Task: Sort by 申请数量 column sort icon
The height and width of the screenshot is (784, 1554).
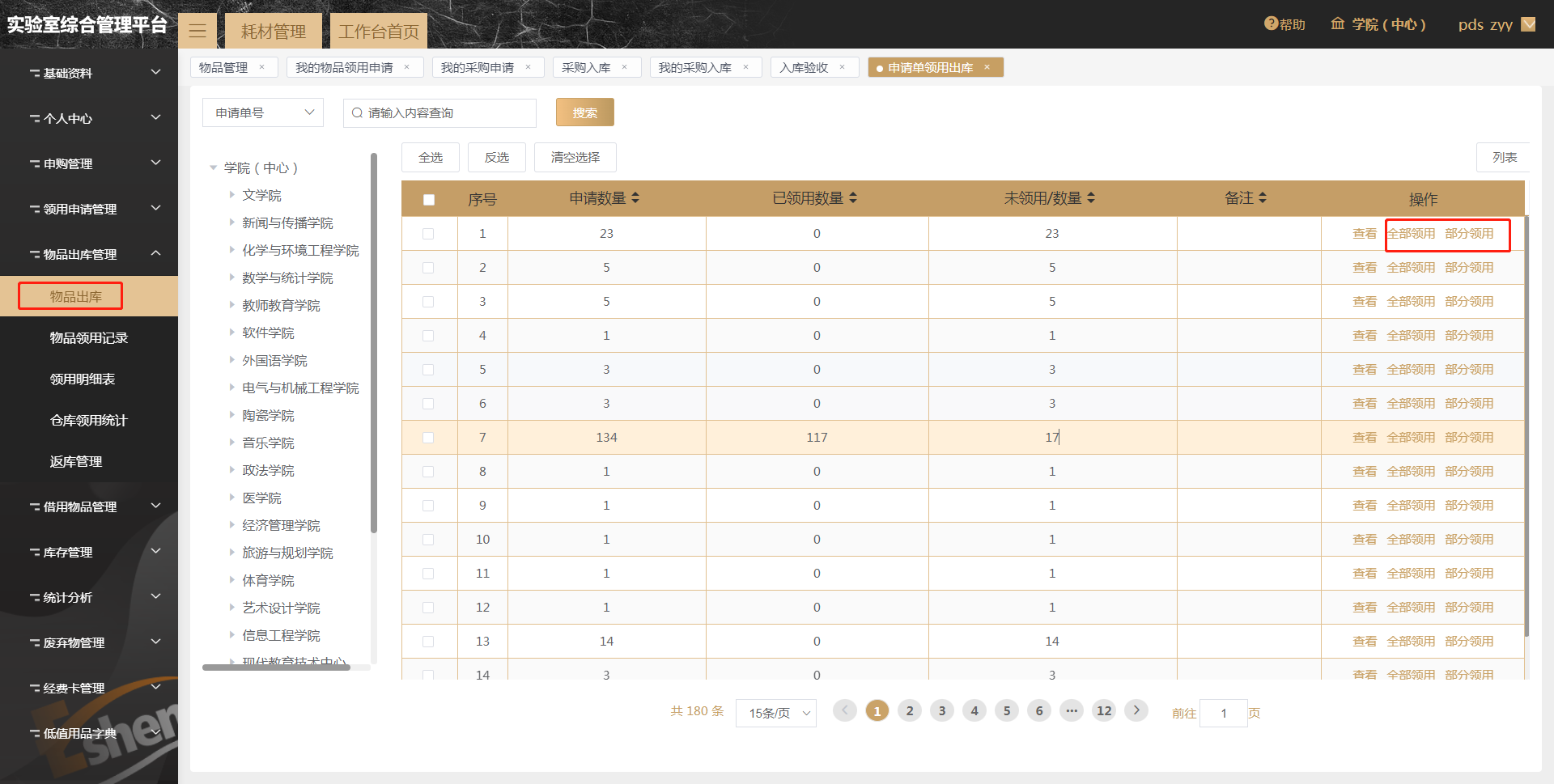Action: [x=635, y=198]
